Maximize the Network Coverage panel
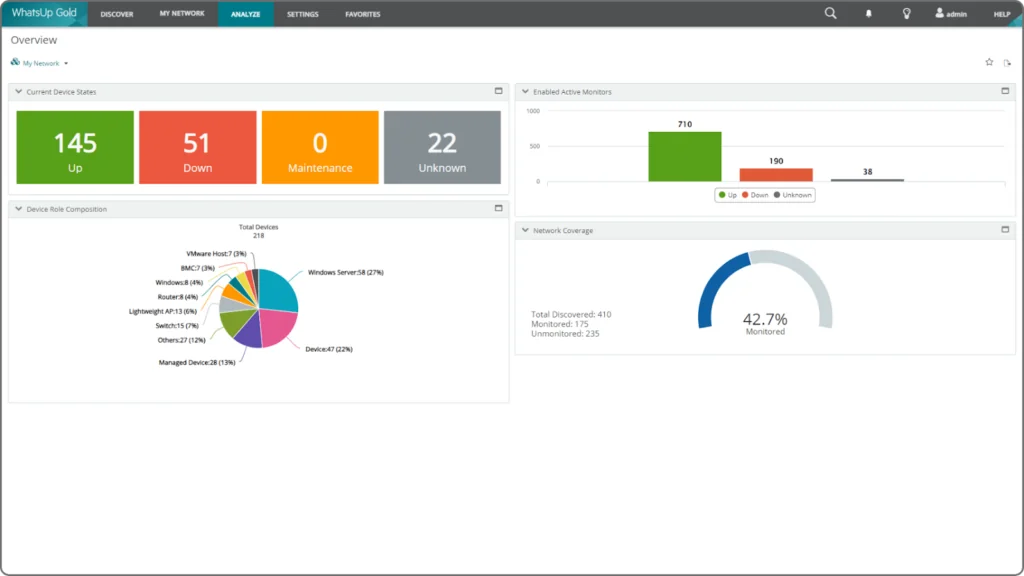 pos(1005,230)
